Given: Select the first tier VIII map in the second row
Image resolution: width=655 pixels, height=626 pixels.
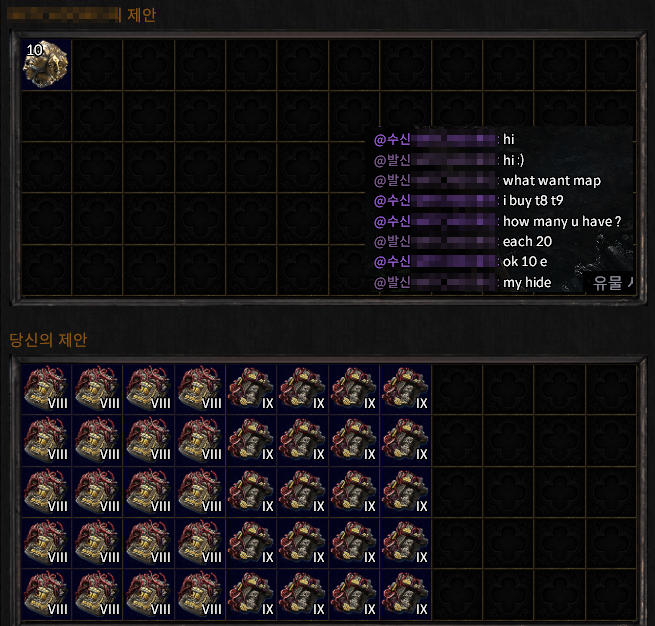Looking at the screenshot, I should tap(46, 440).
